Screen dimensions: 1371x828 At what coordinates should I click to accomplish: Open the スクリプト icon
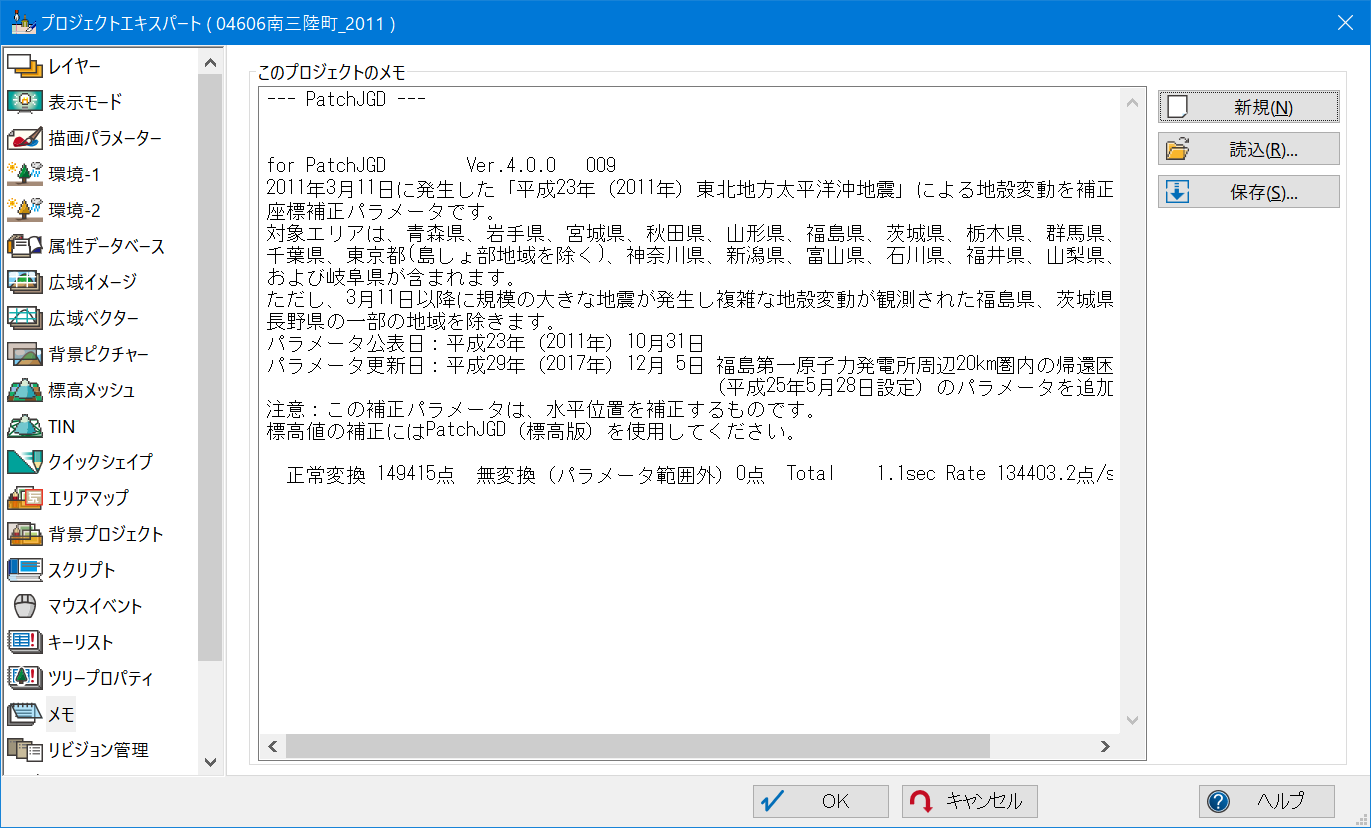[24, 570]
